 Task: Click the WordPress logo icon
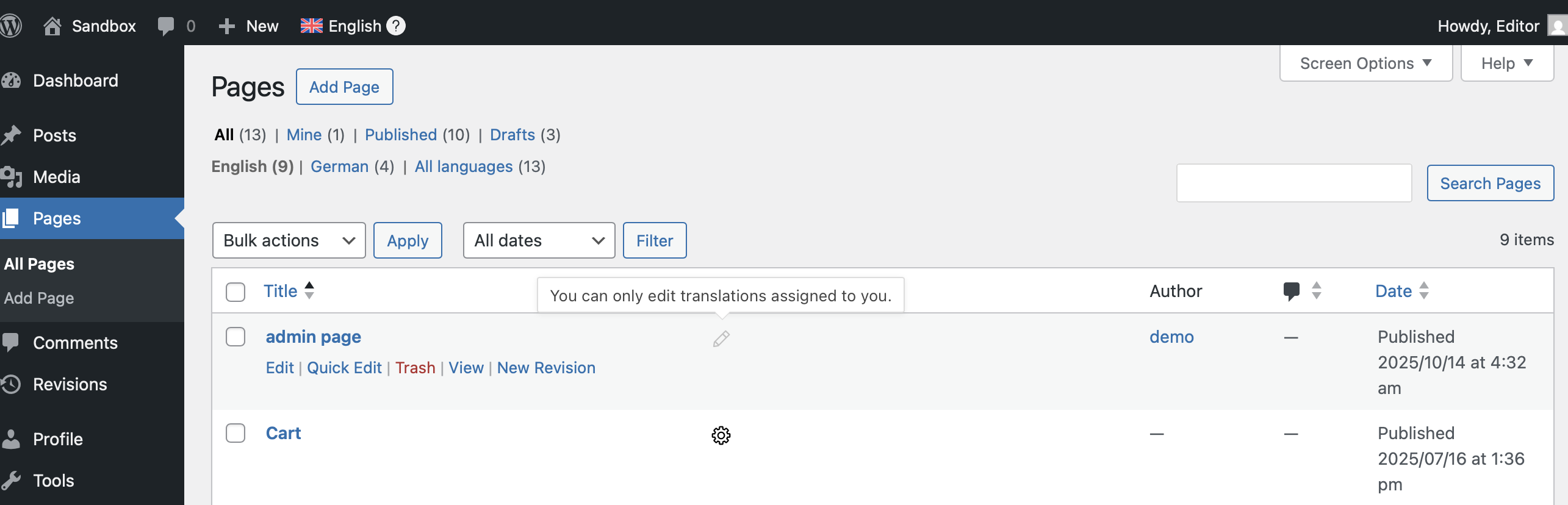point(10,26)
